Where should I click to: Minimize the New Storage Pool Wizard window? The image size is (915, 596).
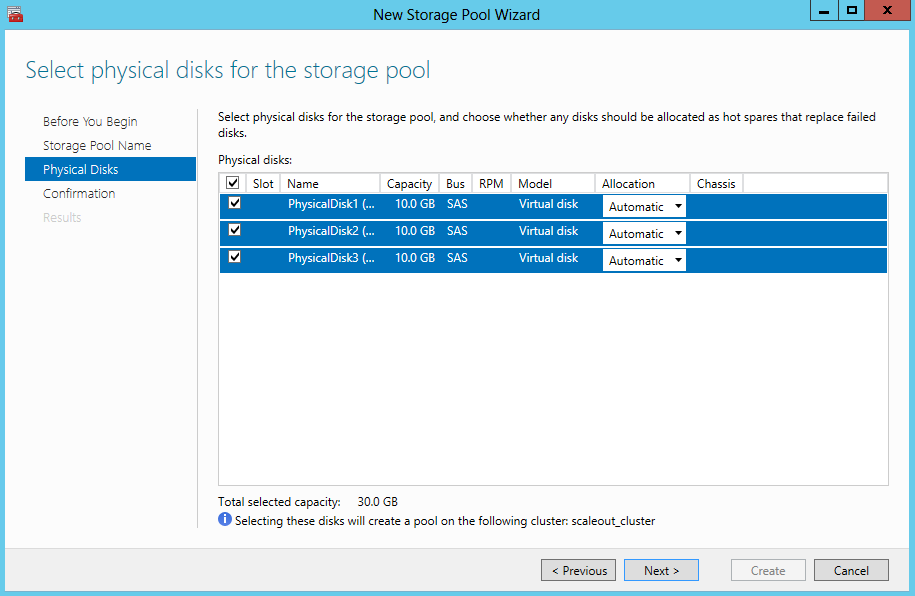[824, 11]
